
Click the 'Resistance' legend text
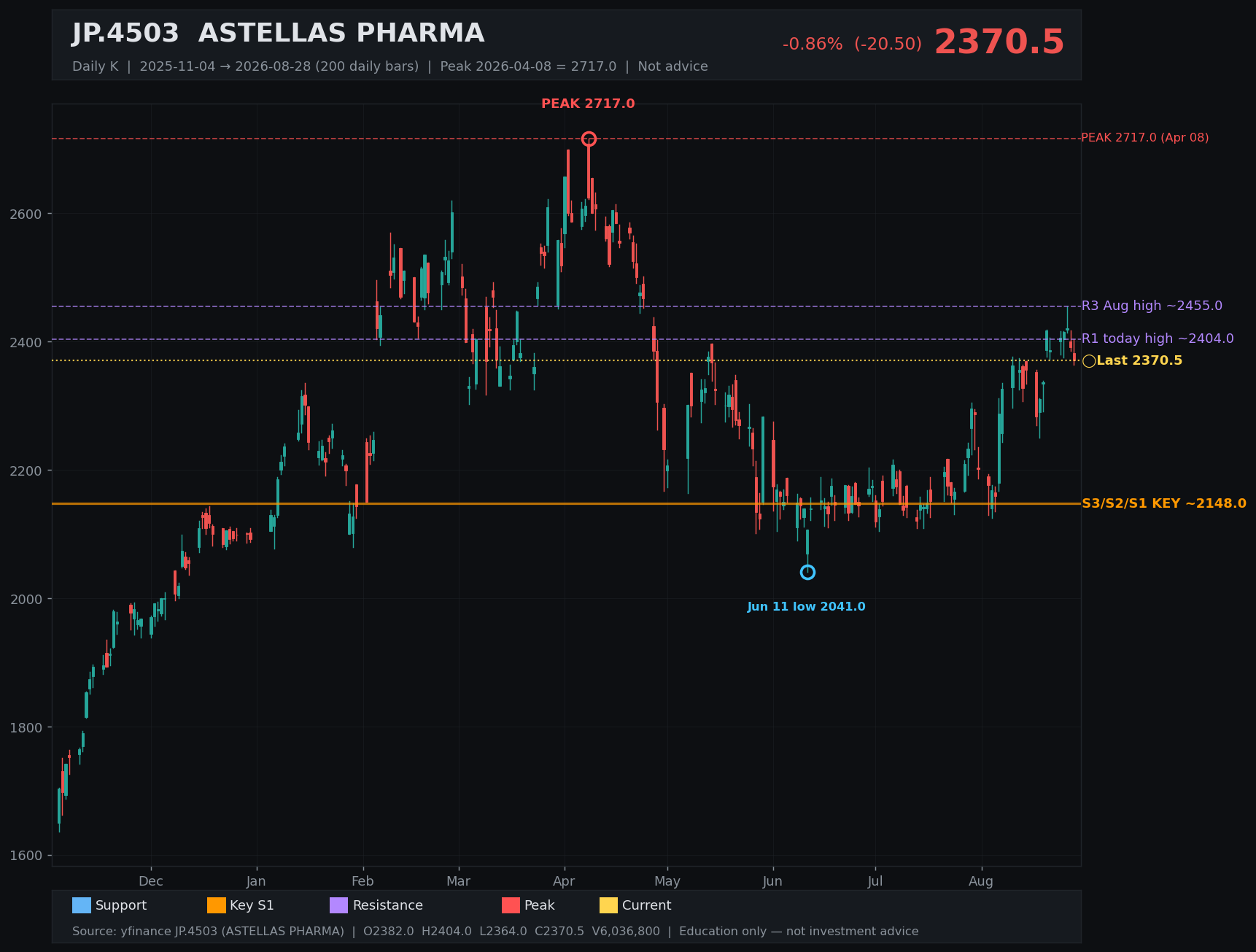click(x=388, y=905)
